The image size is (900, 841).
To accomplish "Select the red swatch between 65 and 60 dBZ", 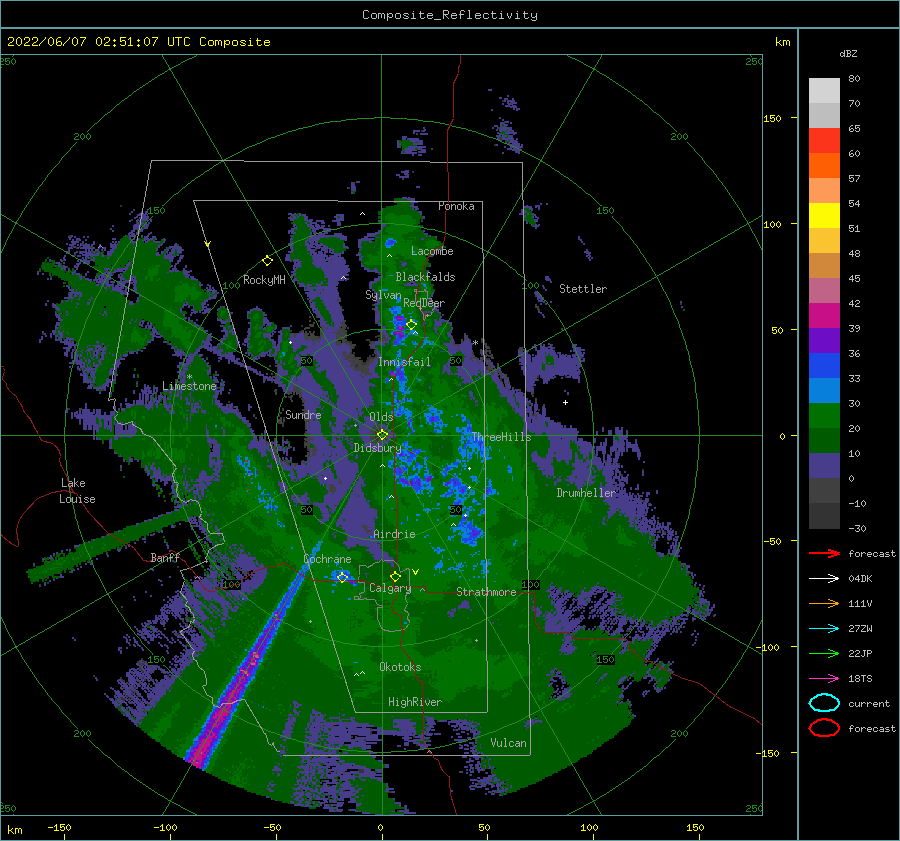I will tap(824, 141).
